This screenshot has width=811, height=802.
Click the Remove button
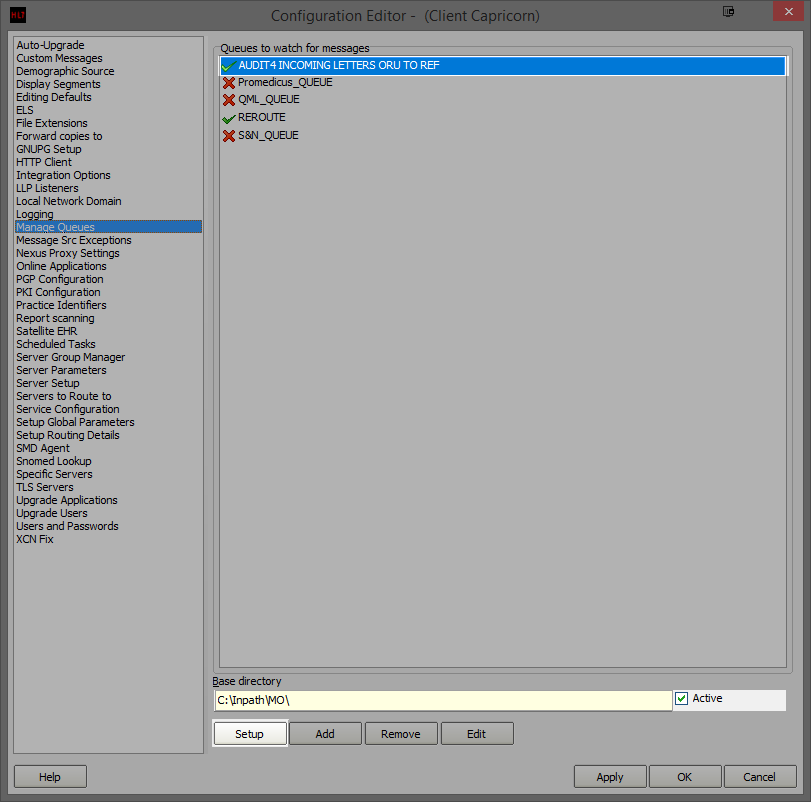coord(401,734)
